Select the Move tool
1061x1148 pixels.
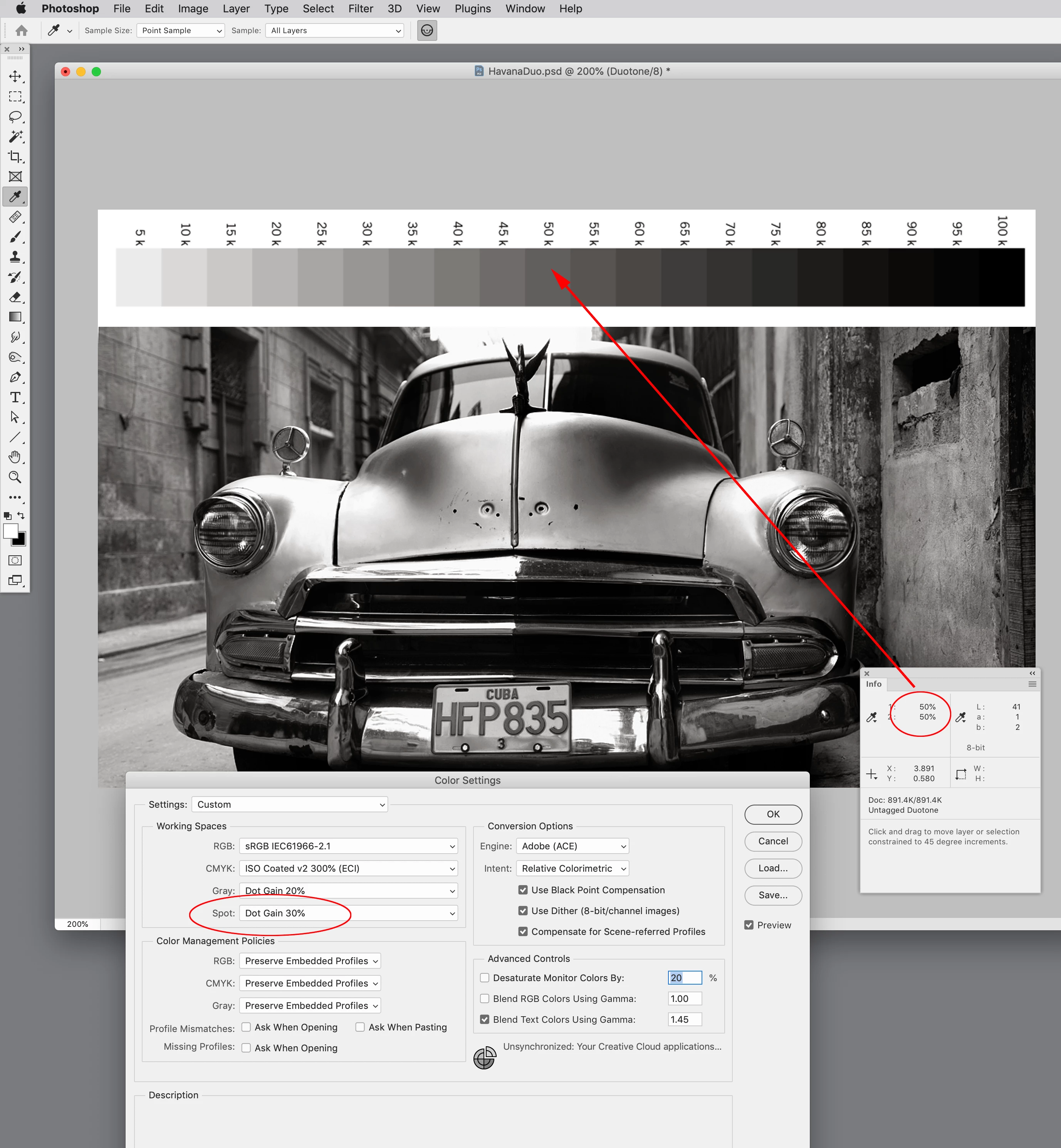point(15,76)
